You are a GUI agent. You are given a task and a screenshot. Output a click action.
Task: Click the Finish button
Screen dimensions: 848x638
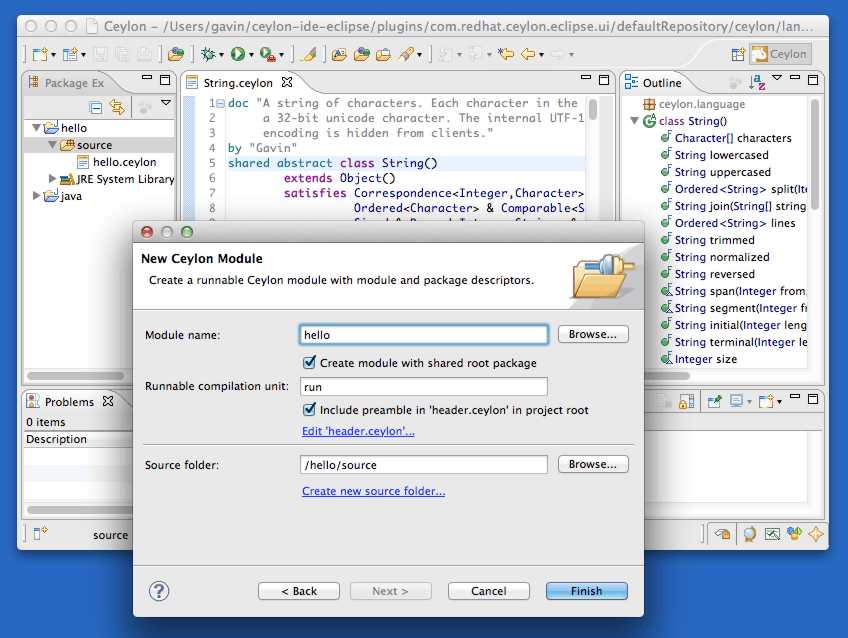point(587,591)
